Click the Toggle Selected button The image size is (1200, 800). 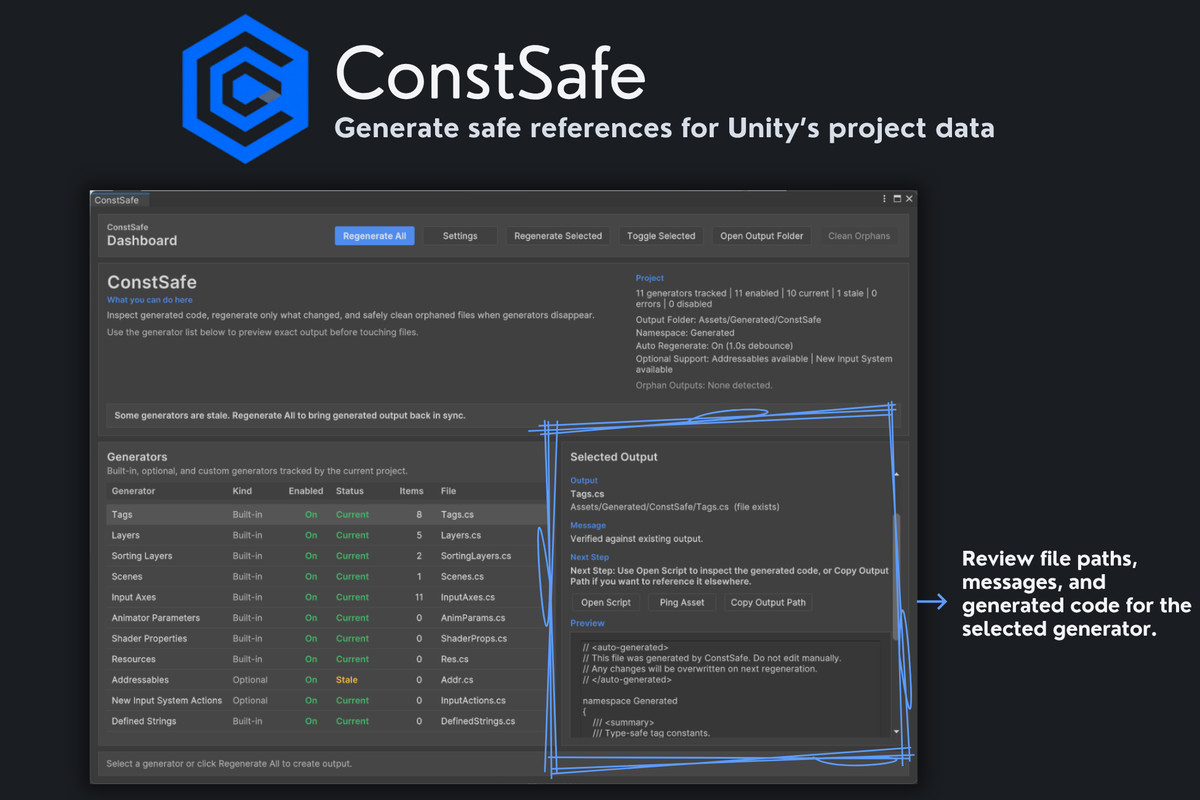coord(661,236)
